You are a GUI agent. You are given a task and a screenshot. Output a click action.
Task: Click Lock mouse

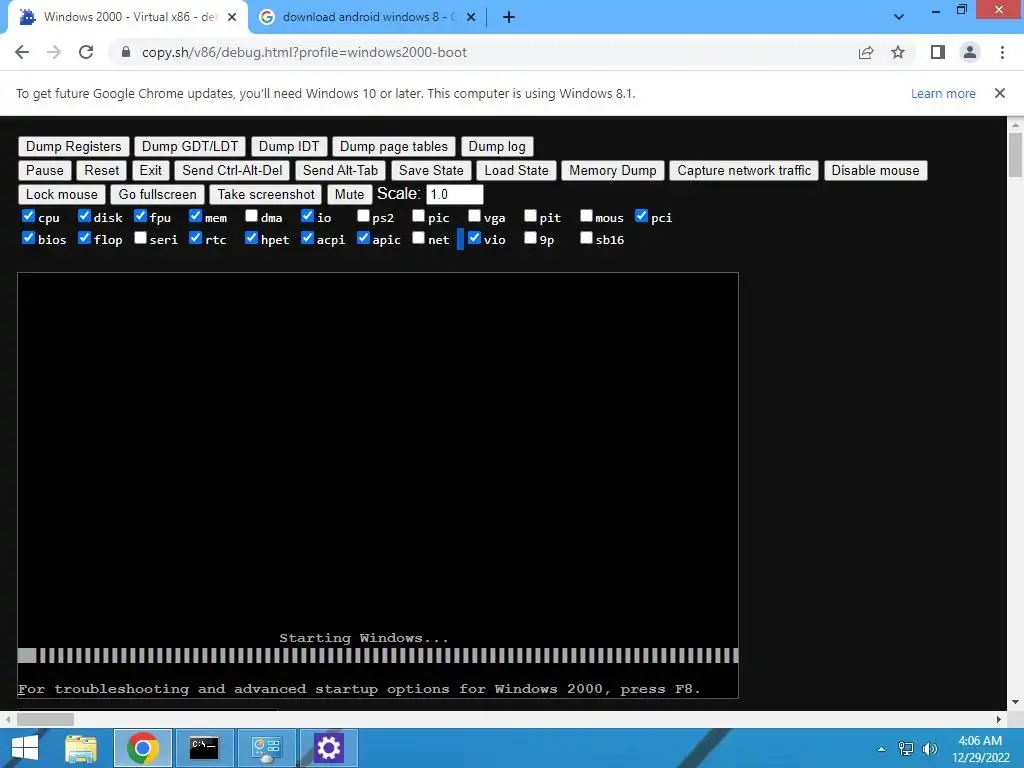61,195
